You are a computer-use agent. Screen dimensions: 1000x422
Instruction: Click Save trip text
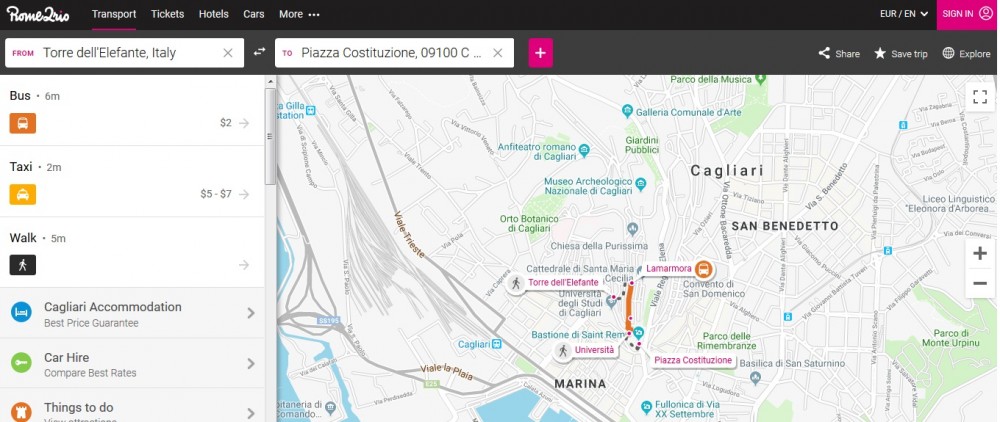909,54
